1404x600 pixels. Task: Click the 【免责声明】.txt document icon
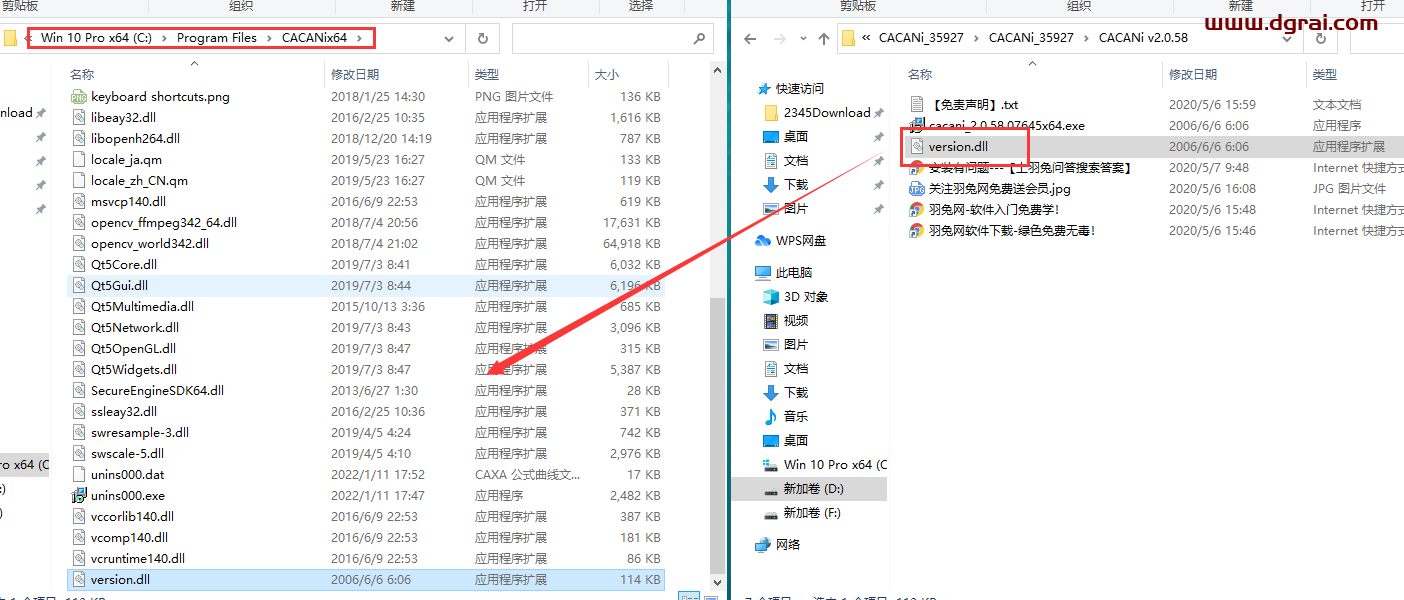point(917,104)
